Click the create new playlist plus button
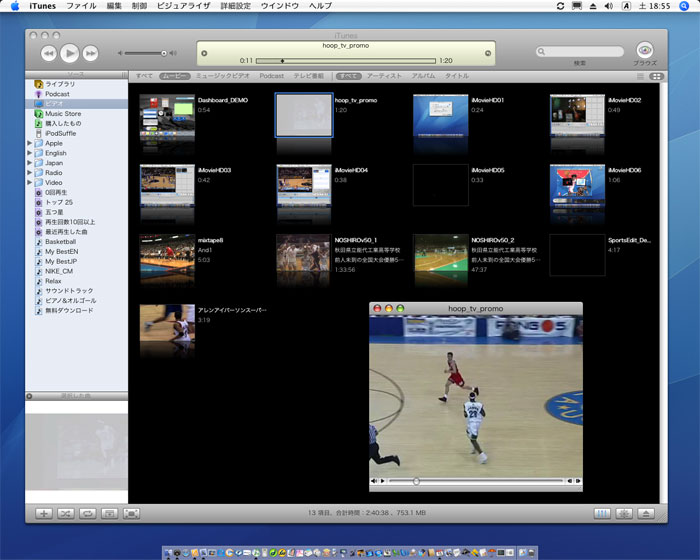 click(44, 514)
